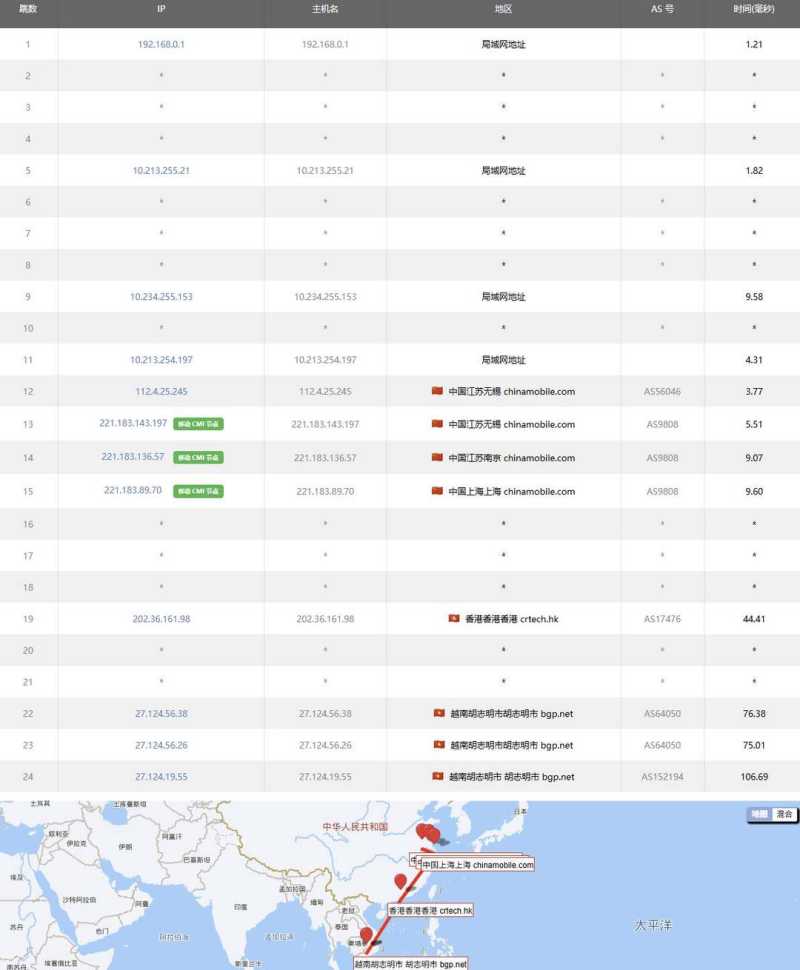Click the Vietnam flag in hop 24 row
Image resolution: width=800 pixels, height=970 pixels.
438,776
